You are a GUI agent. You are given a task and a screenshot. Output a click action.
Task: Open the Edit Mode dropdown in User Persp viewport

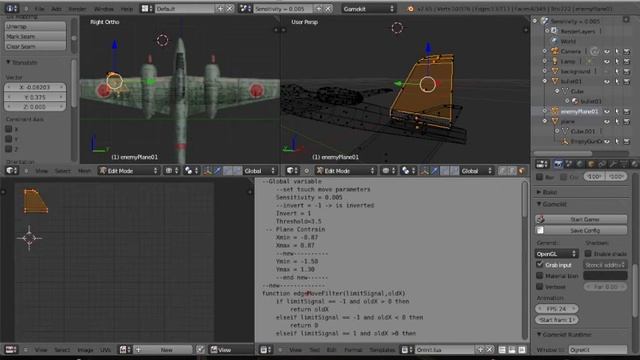tap(345, 171)
